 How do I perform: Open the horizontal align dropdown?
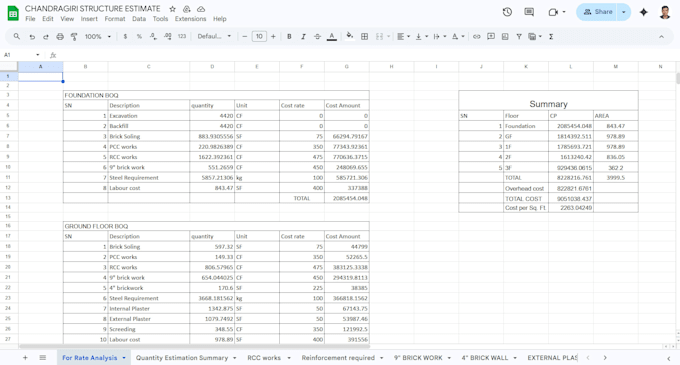pos(404,37)
